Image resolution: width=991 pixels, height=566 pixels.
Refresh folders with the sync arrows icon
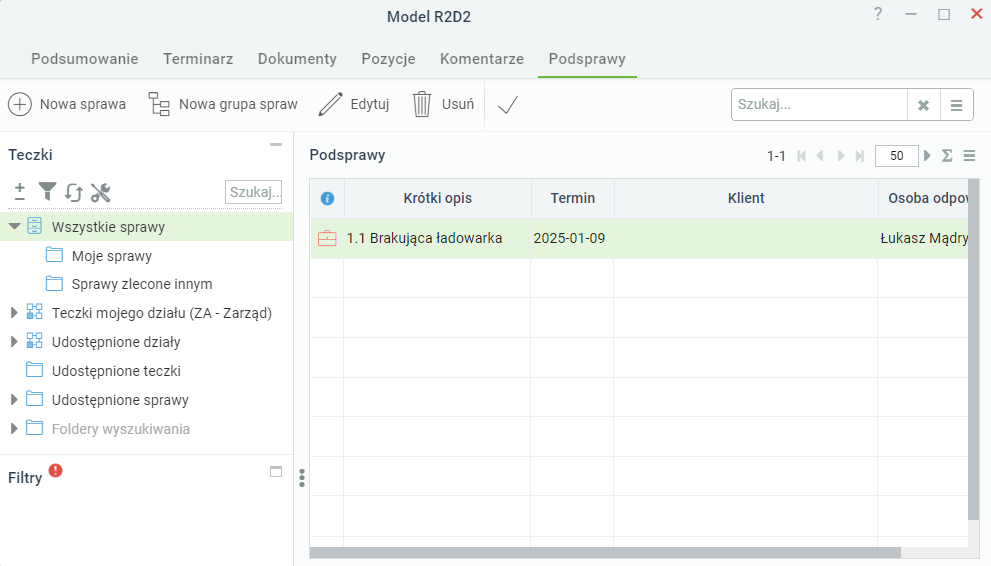tap(73, 192)
